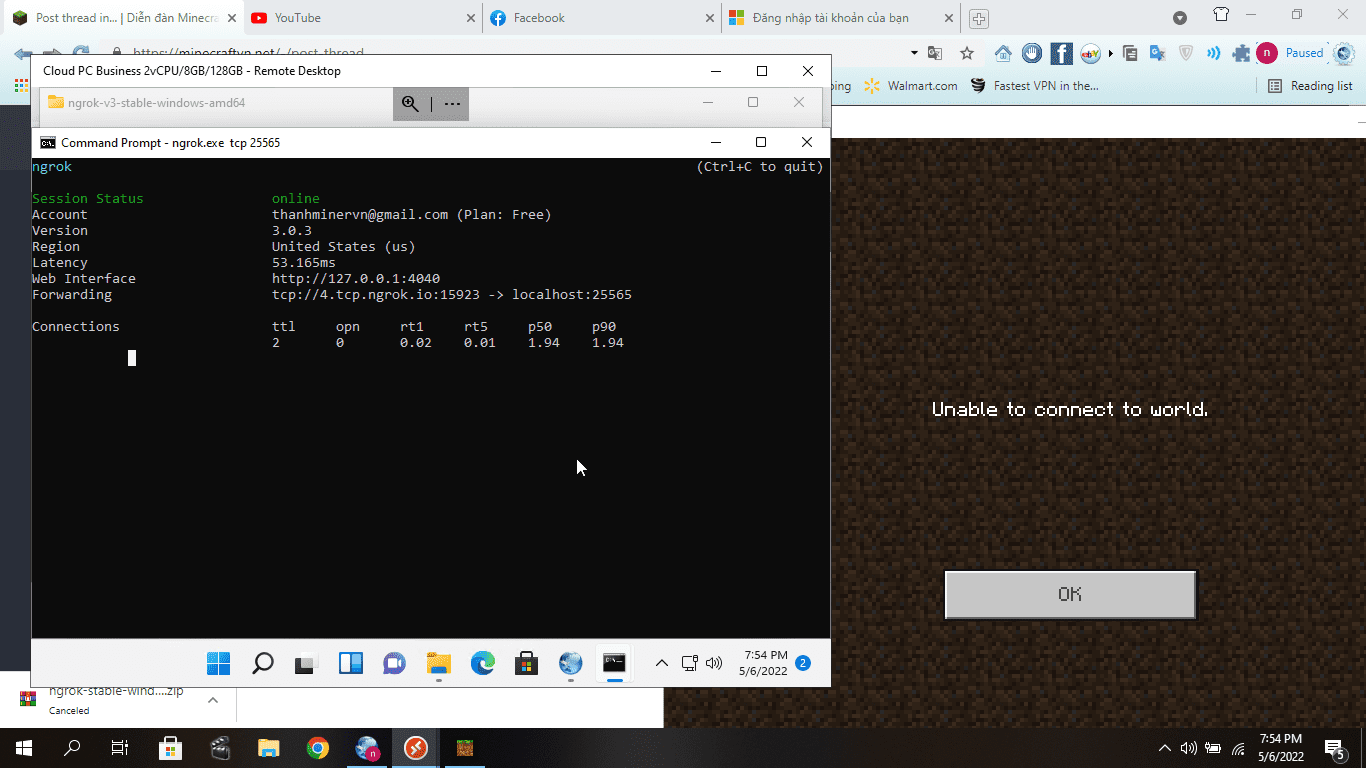Open the browser Extensions puzzle icon
1366x768 pixels.
(1241, 53)
